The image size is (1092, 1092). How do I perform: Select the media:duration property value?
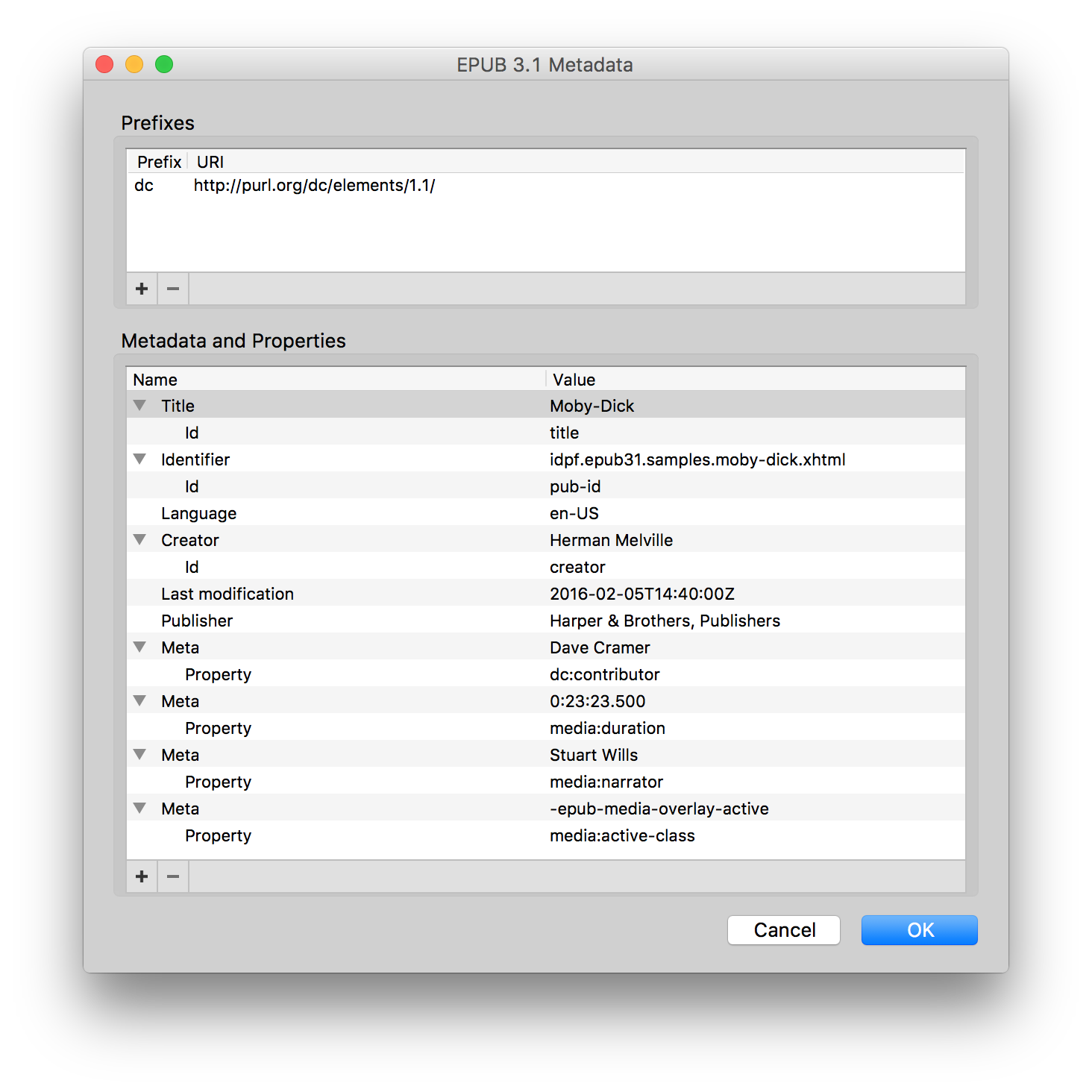(x=608, y=728)
